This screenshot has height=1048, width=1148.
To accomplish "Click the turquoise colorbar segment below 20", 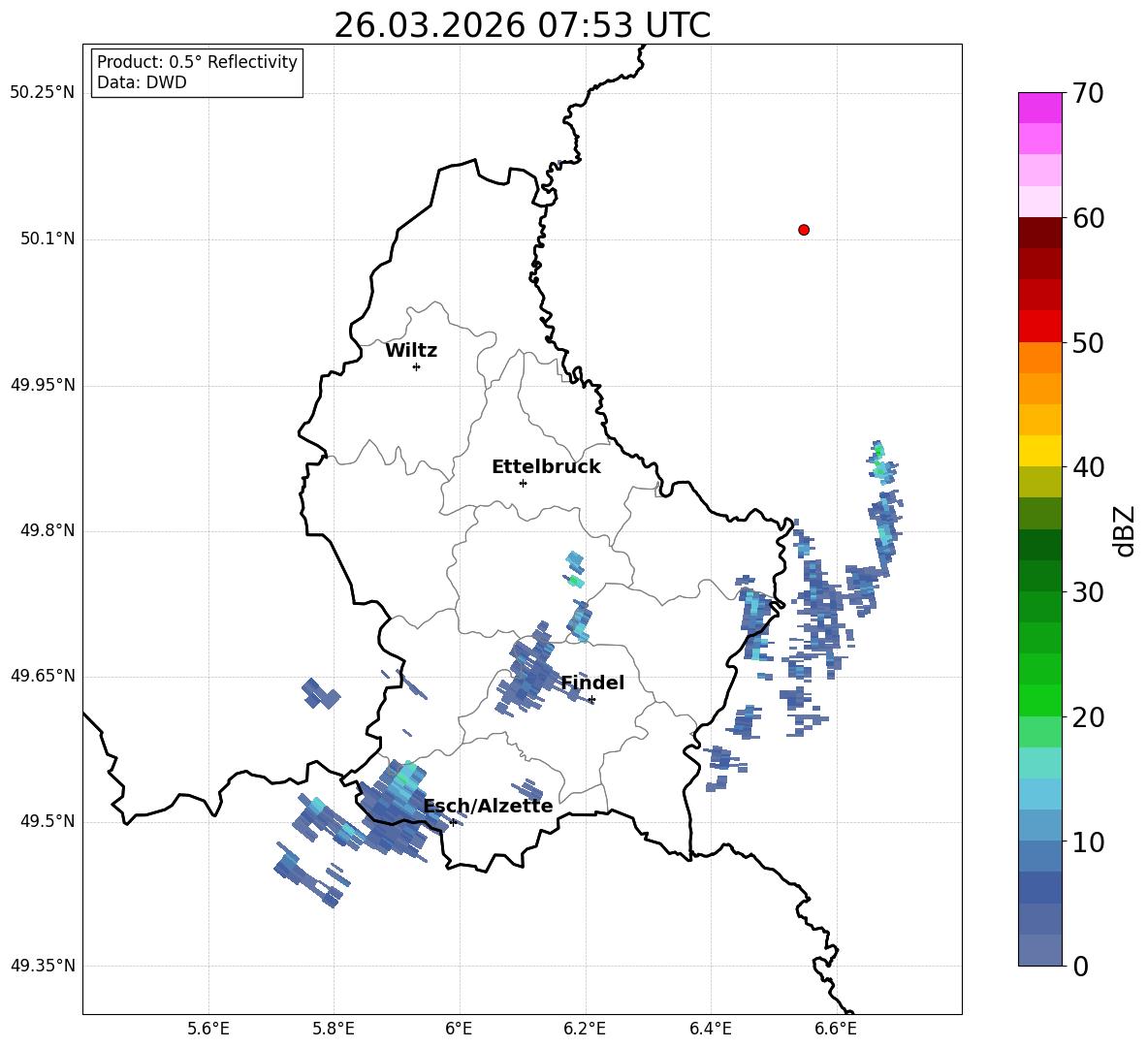I will [1039, 763].
